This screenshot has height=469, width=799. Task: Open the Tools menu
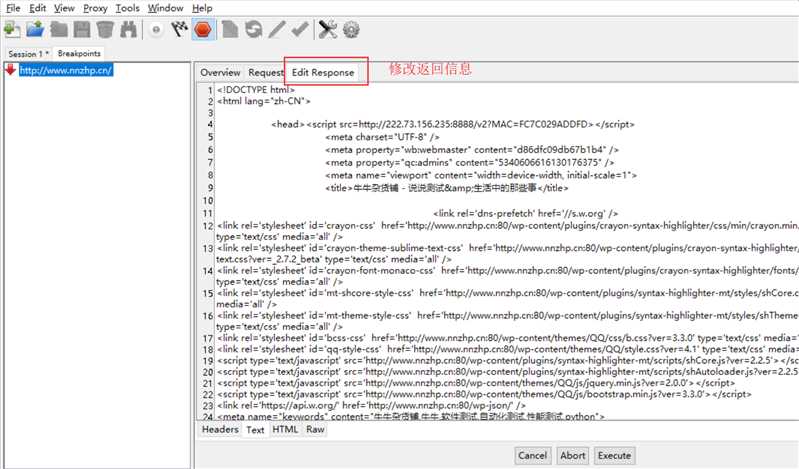(127, 8)
